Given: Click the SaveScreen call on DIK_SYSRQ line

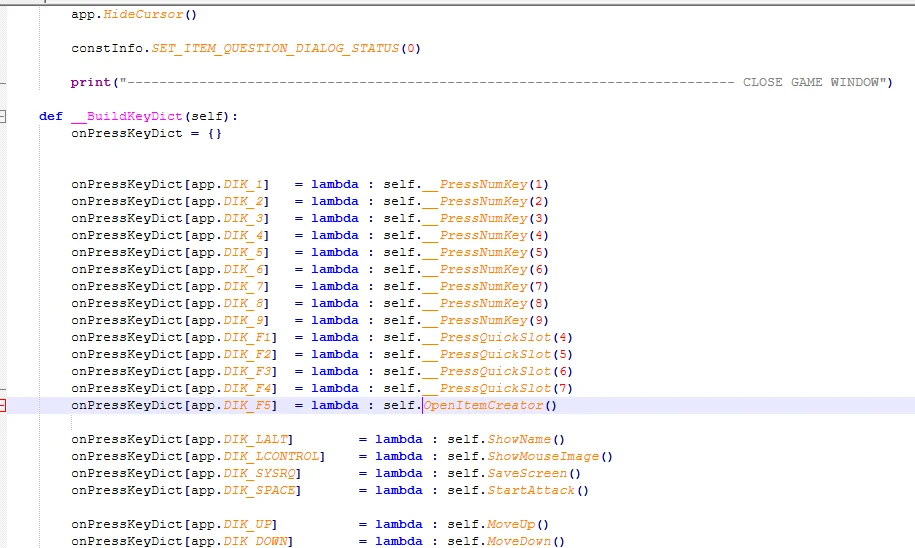Looking at the screenshot, I should tap(528, 473).
